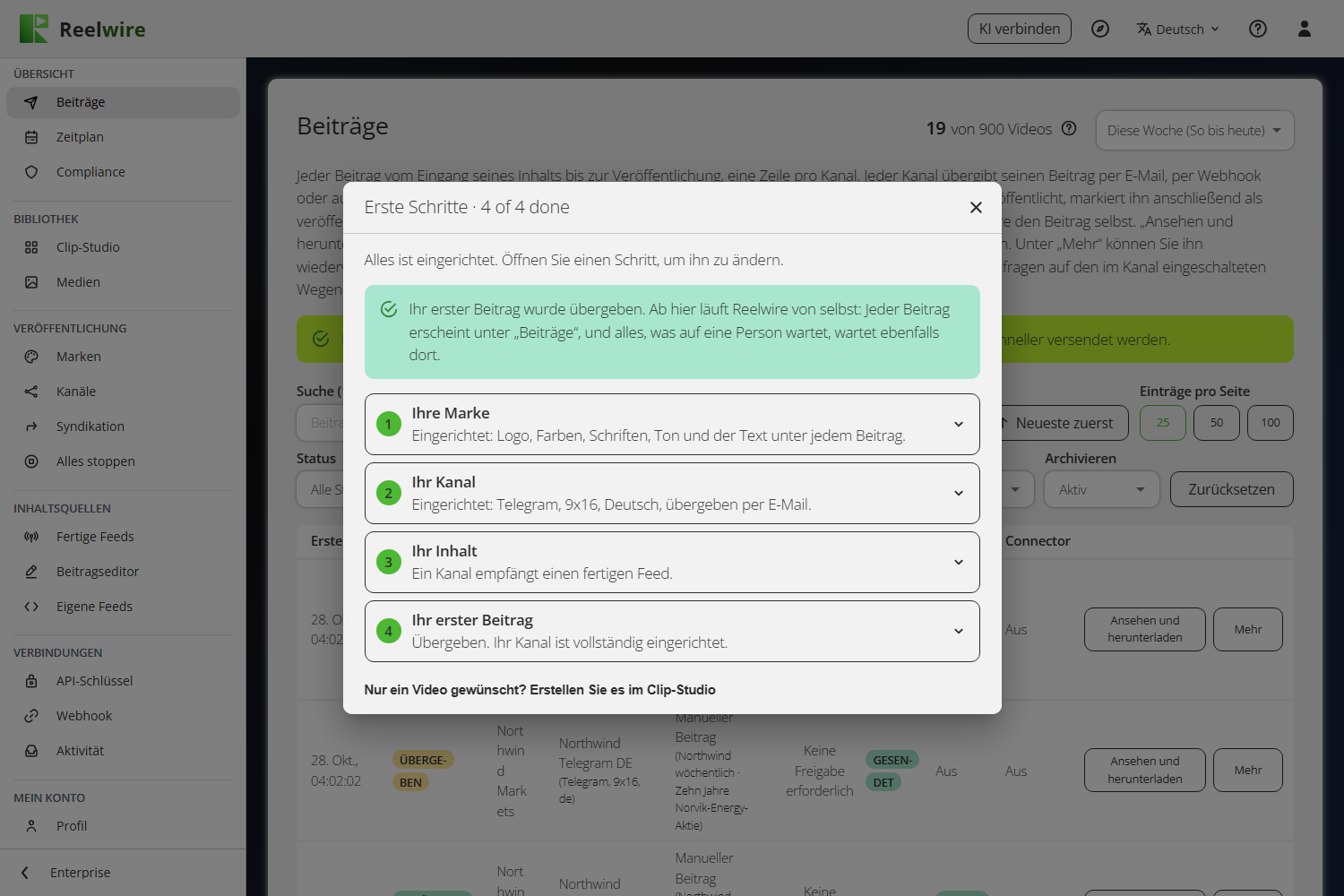Viewport: 1344px width, 896px height.
Task: Click the Alles stoppen stop icon
Action: (x=31, y=461)
